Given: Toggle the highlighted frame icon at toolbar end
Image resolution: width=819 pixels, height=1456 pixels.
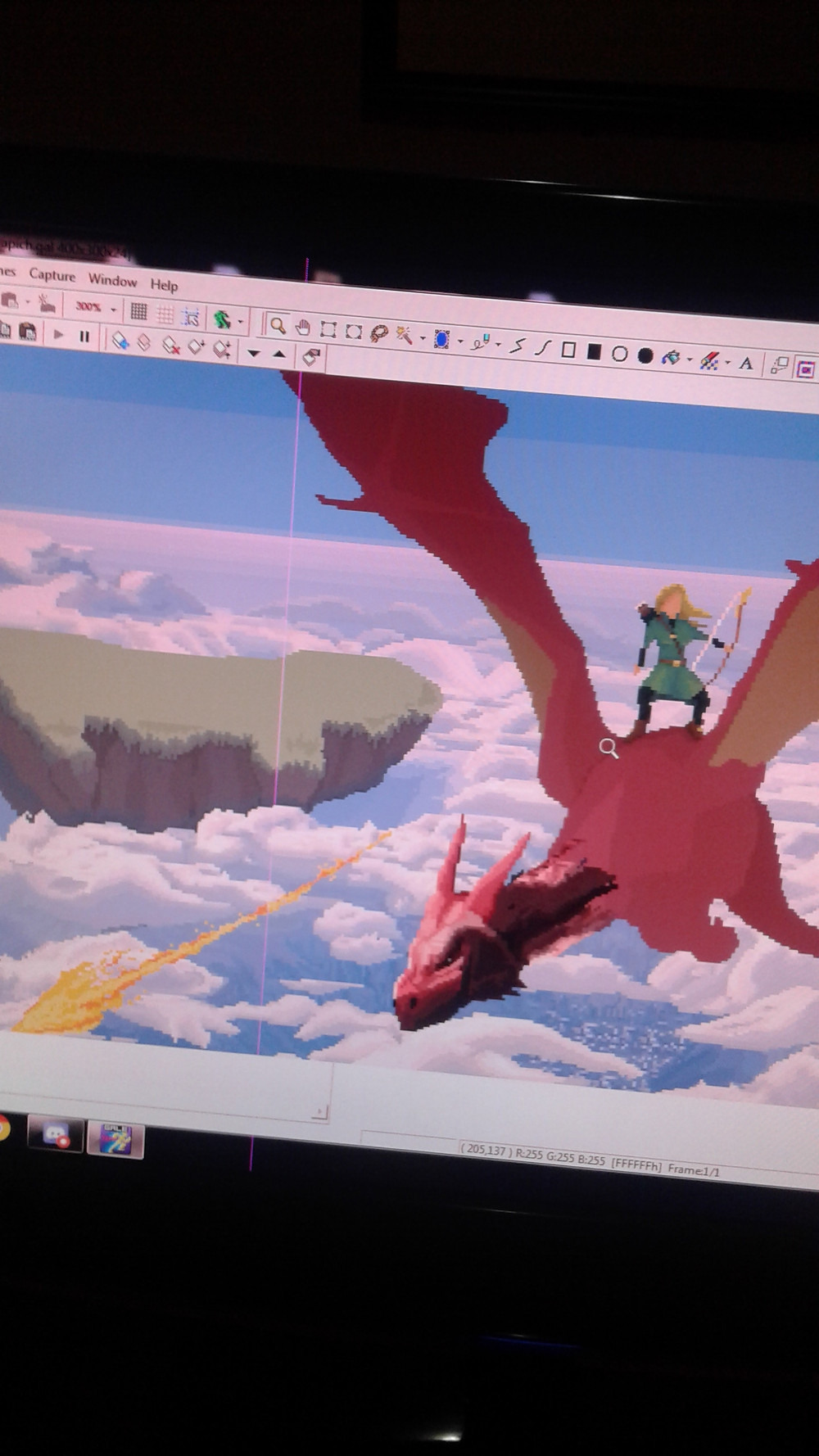Looking at the screenshot, I should pos(805,369).
